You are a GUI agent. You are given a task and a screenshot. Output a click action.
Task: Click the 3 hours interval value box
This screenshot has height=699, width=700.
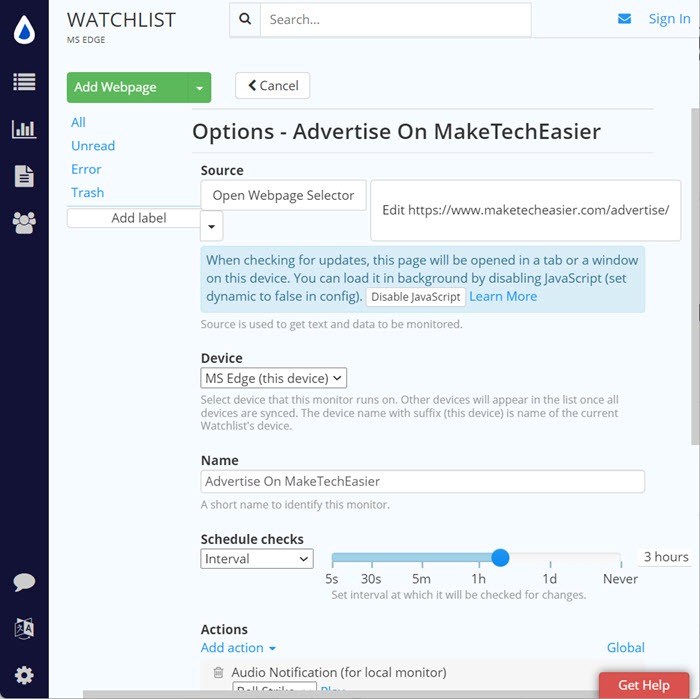coord(665,557)
